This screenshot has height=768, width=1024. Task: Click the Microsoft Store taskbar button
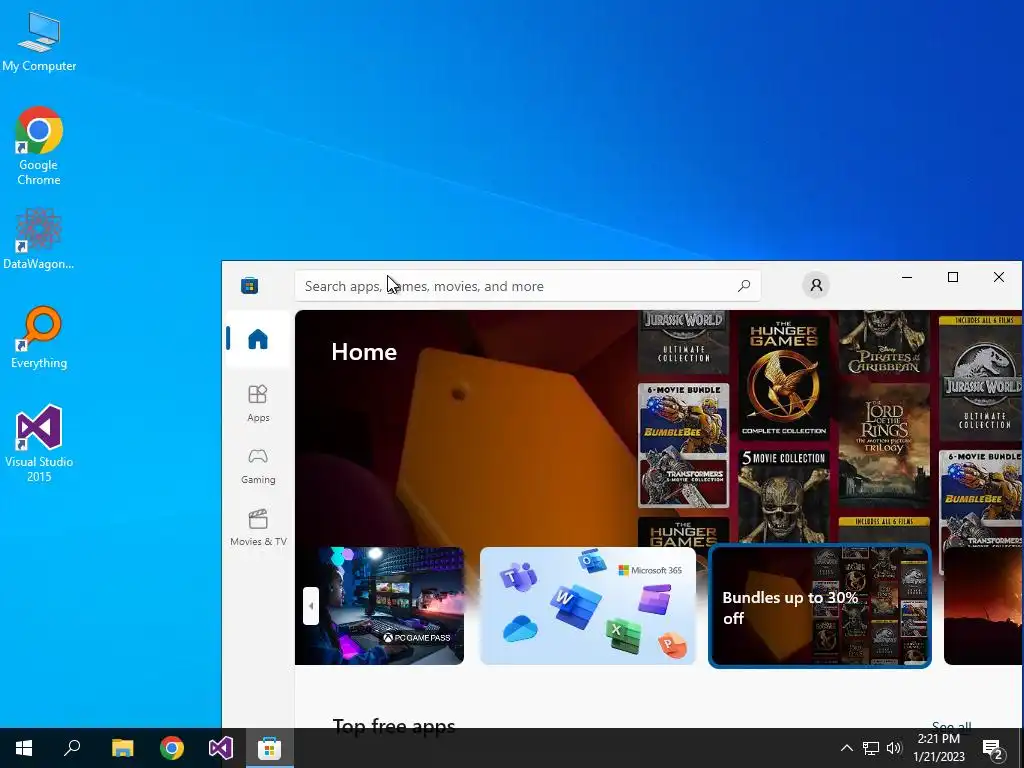click(270, 748)
